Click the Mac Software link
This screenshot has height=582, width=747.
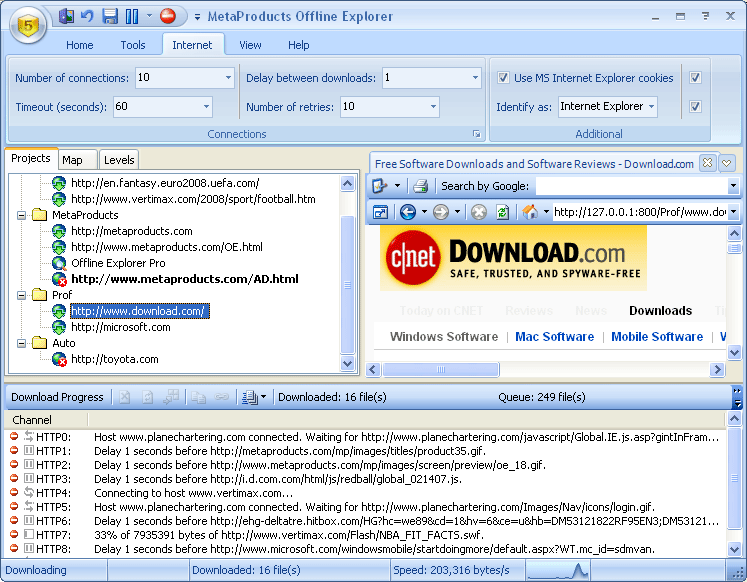pos(554,337)
